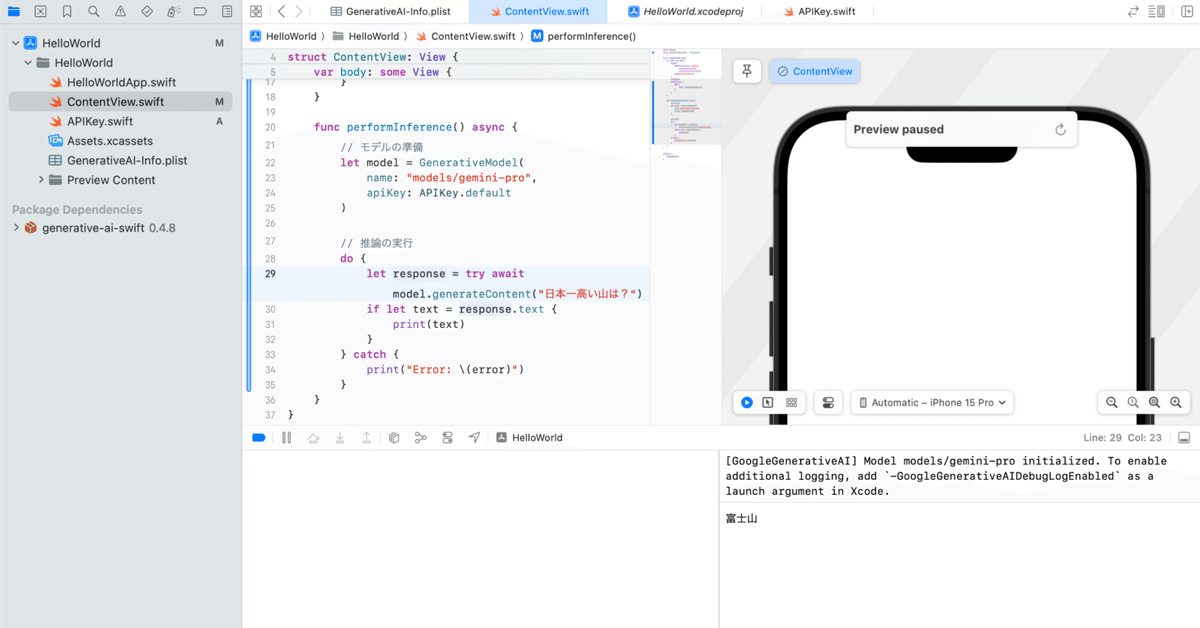Open the Source Control navigator icon
1200x628 pixels.
(x=40, y=12)
